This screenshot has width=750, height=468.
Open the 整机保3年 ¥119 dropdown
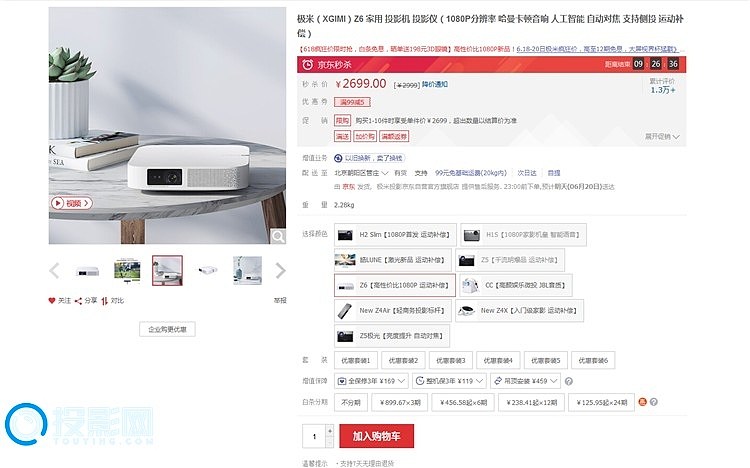coord(449,381)
